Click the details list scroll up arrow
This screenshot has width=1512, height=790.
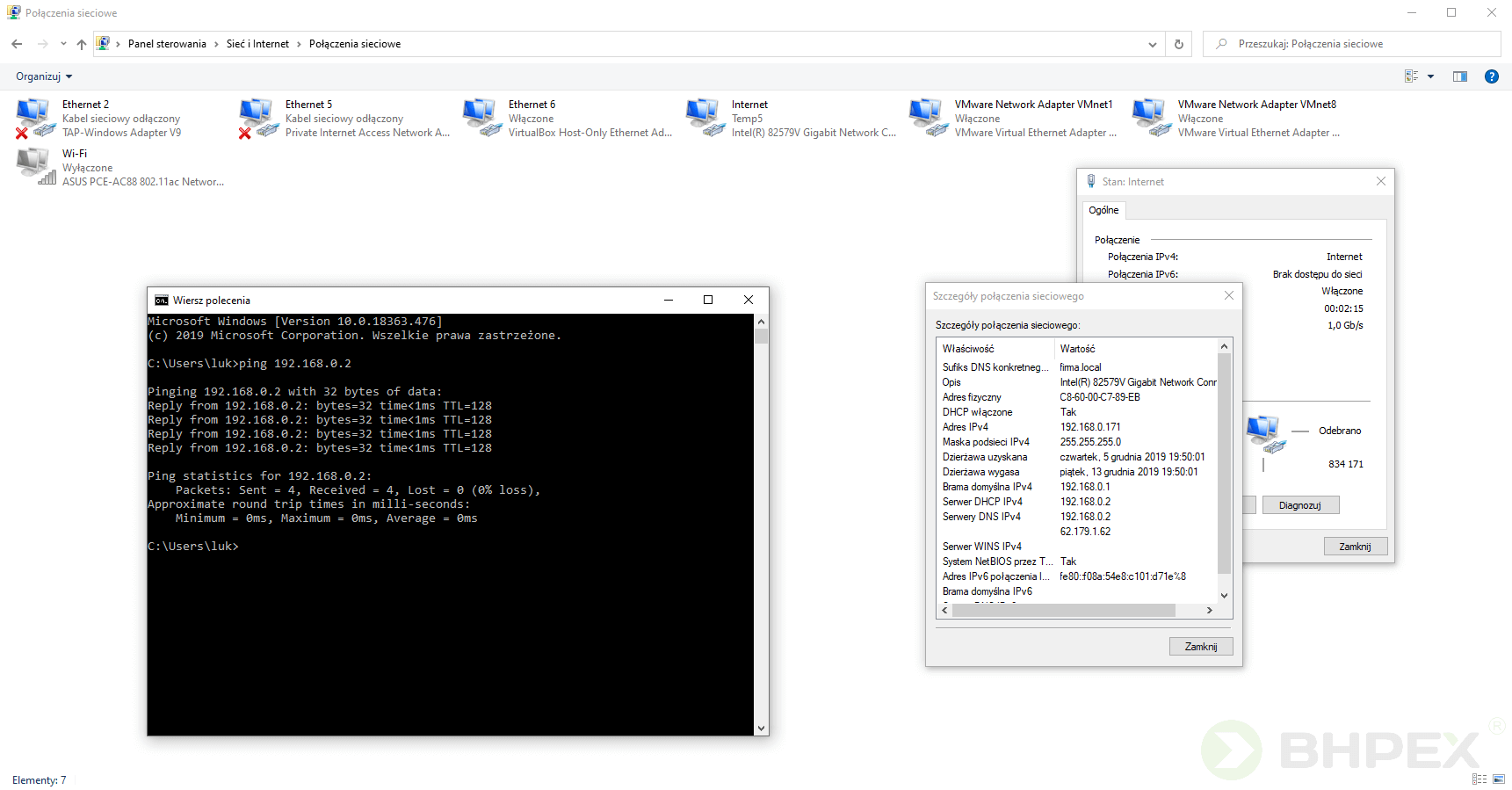pyautogui.click(x=1224, y=346)
